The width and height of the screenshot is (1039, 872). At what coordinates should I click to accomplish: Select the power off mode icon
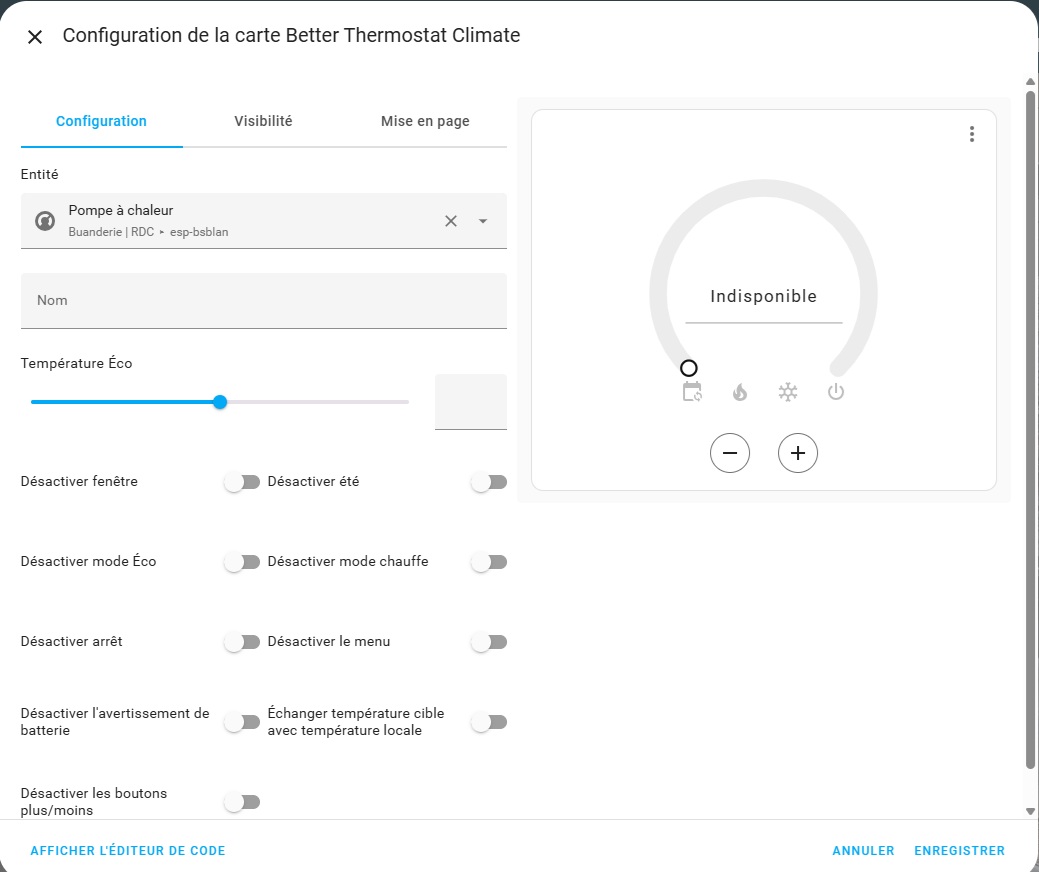(x=836, y=392)
